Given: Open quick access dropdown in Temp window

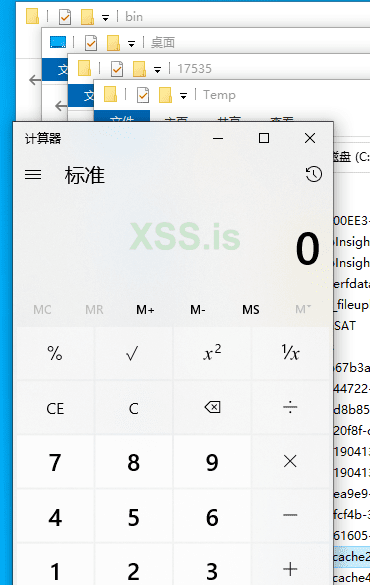Looking at the screenshot, I should (x=184, y=96).
